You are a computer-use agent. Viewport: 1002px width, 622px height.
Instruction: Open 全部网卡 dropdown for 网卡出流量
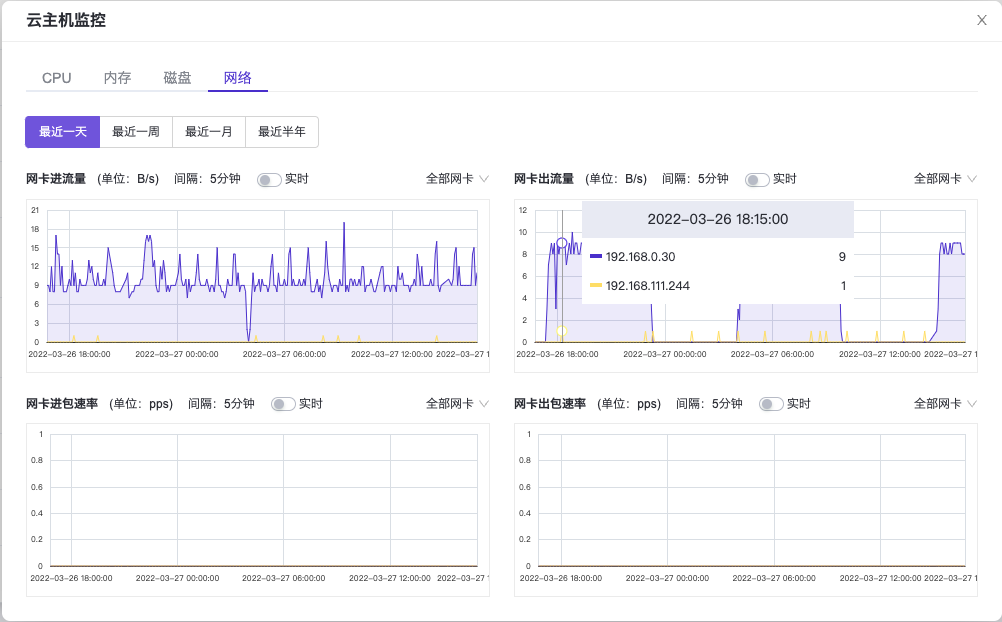pyautogui.click(x=945, y=179)
